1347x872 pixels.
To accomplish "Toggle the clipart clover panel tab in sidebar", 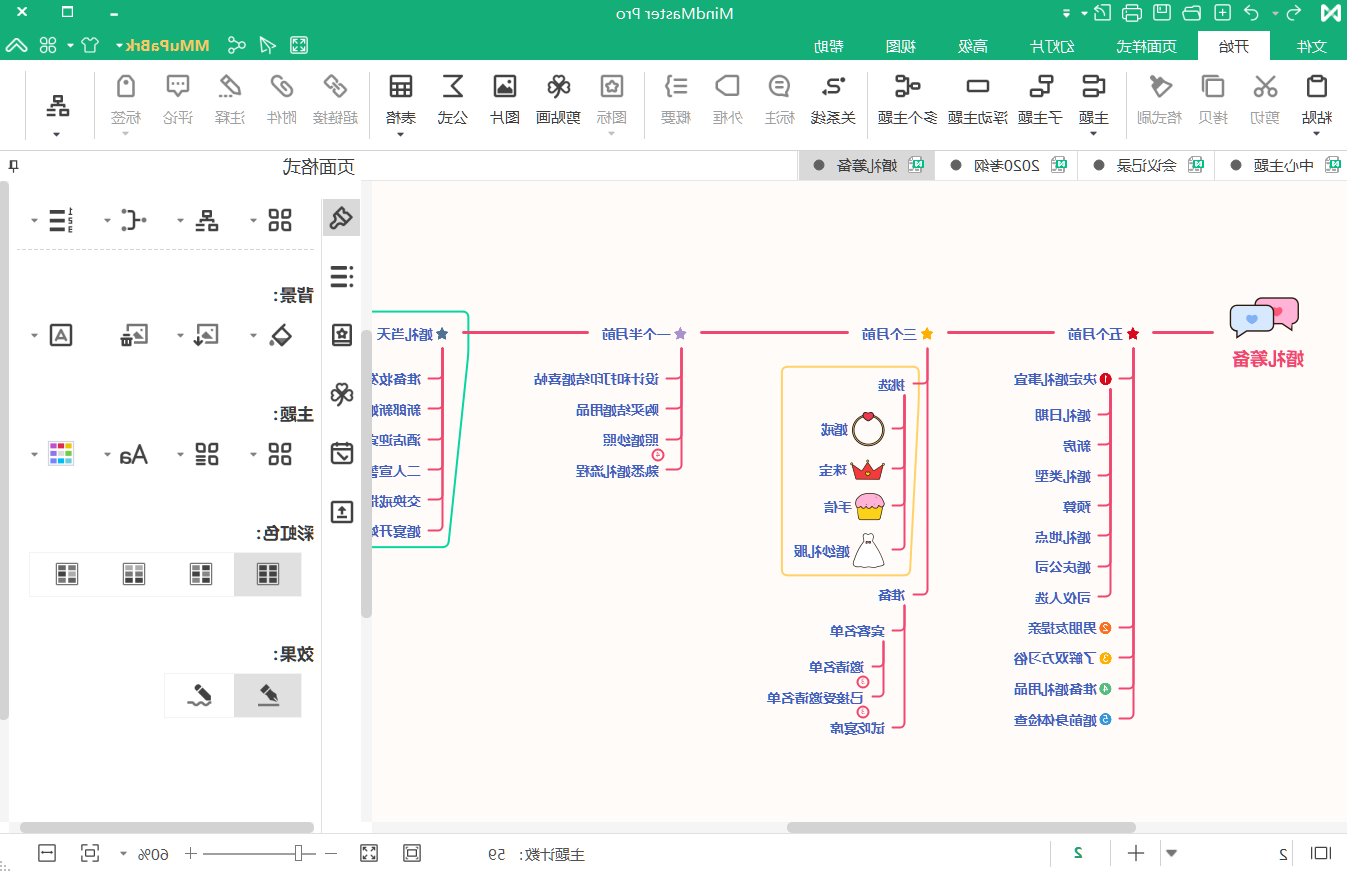I will point(342,394).
